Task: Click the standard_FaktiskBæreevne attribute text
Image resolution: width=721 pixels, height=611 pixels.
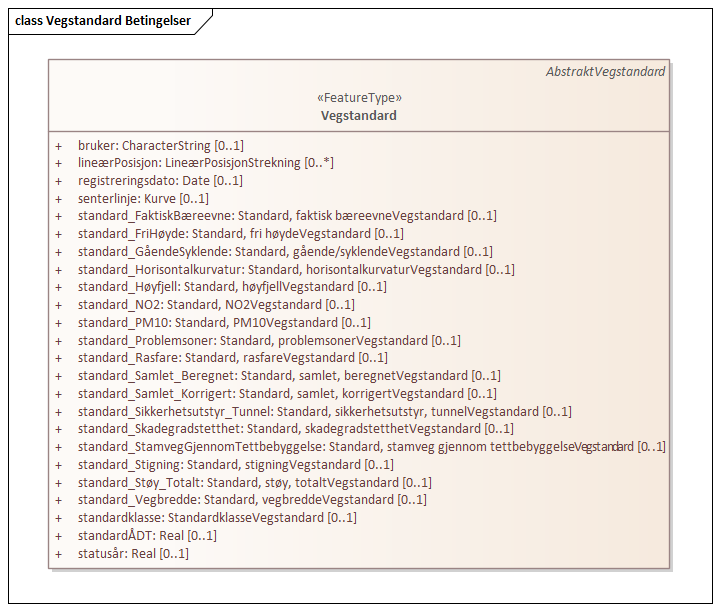Action: pyautogui.click(x=286, y=216)
